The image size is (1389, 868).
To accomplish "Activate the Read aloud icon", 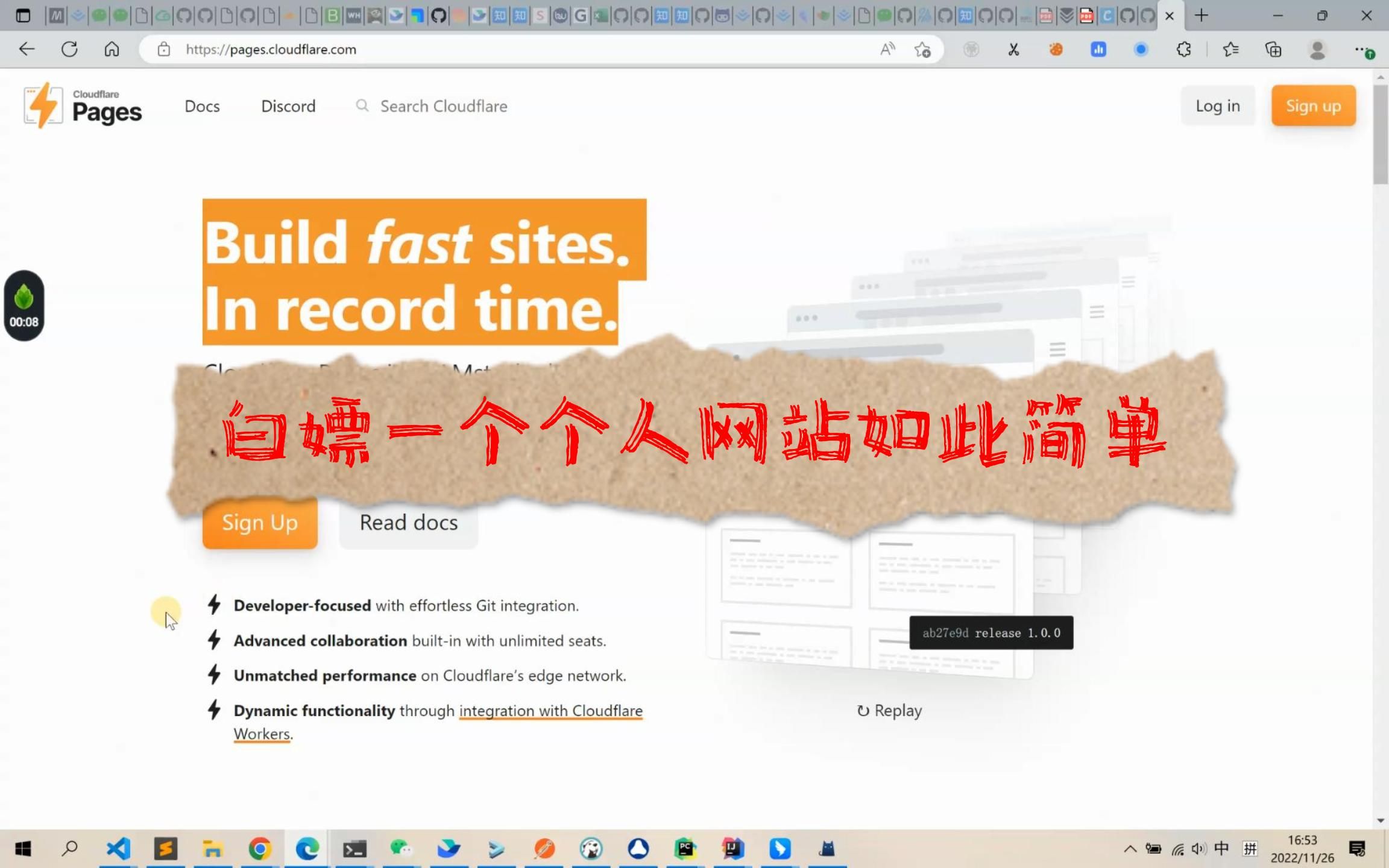I will 887,49.
